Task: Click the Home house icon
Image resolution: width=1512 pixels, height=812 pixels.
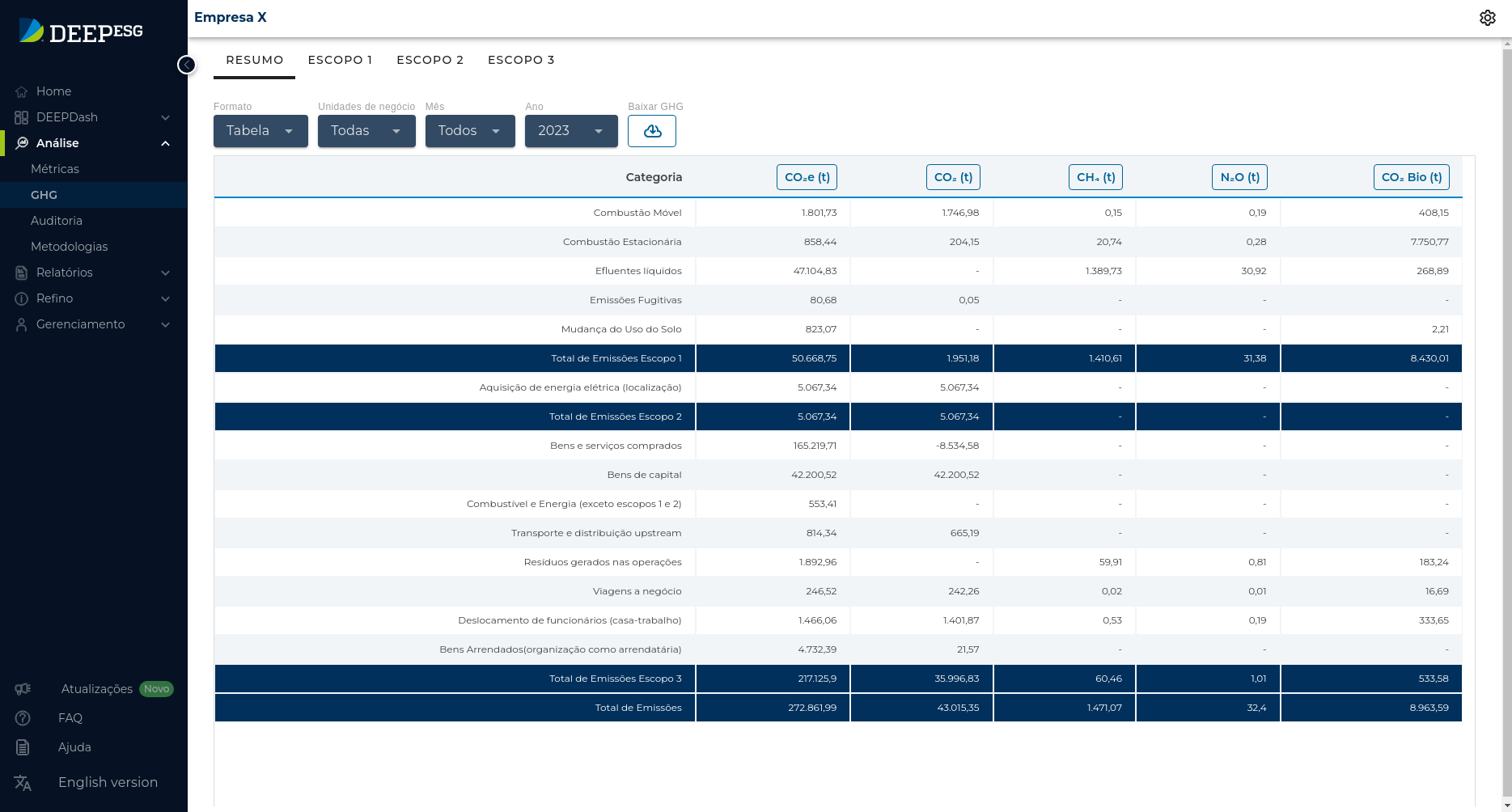Action: tap(22, 92)
